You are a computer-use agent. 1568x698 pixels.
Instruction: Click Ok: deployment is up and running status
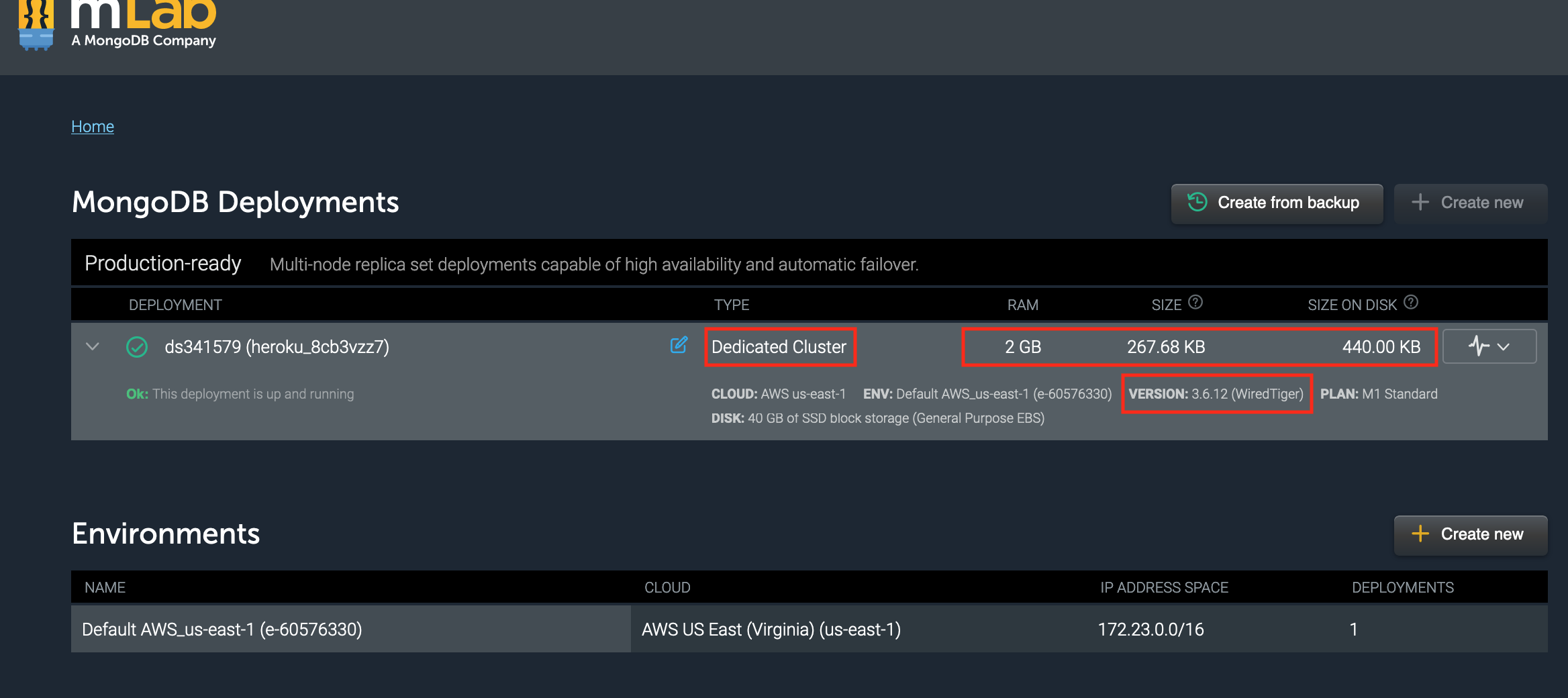(x=240, y=394)
